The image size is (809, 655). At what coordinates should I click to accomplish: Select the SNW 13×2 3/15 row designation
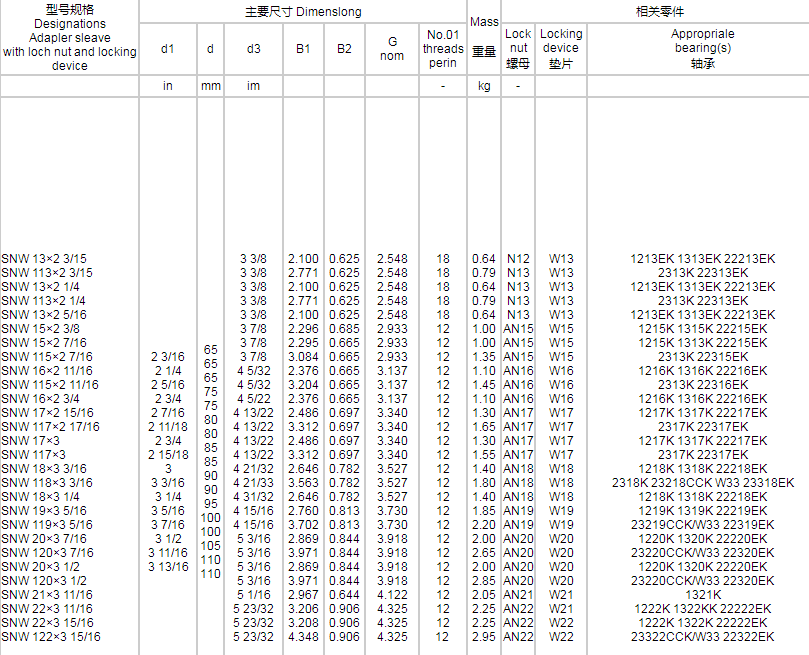44,258
